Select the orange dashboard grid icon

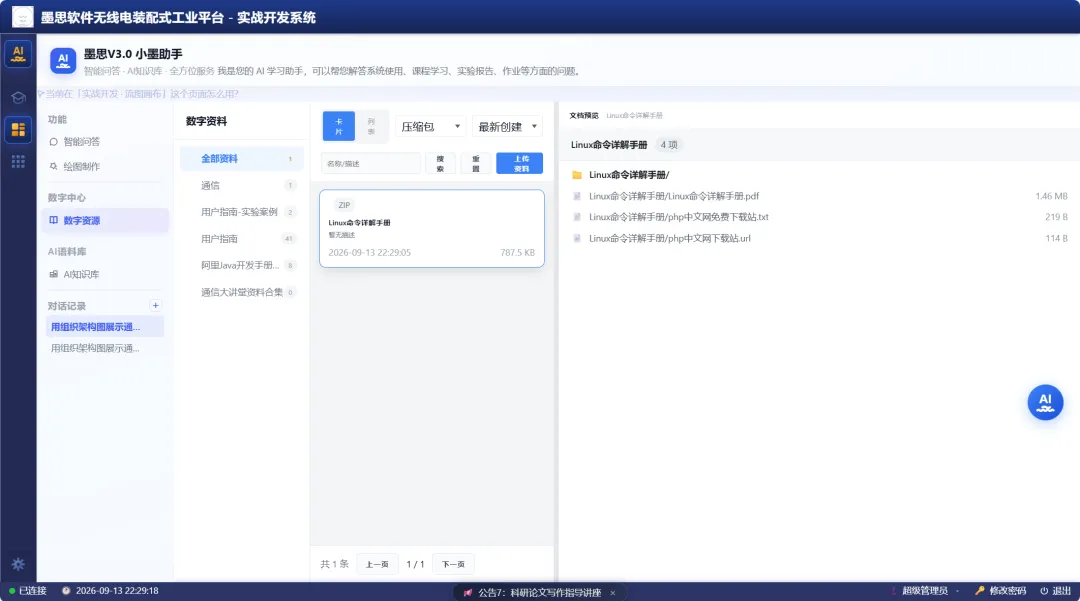pyautogui.click(x=18, y=129)
